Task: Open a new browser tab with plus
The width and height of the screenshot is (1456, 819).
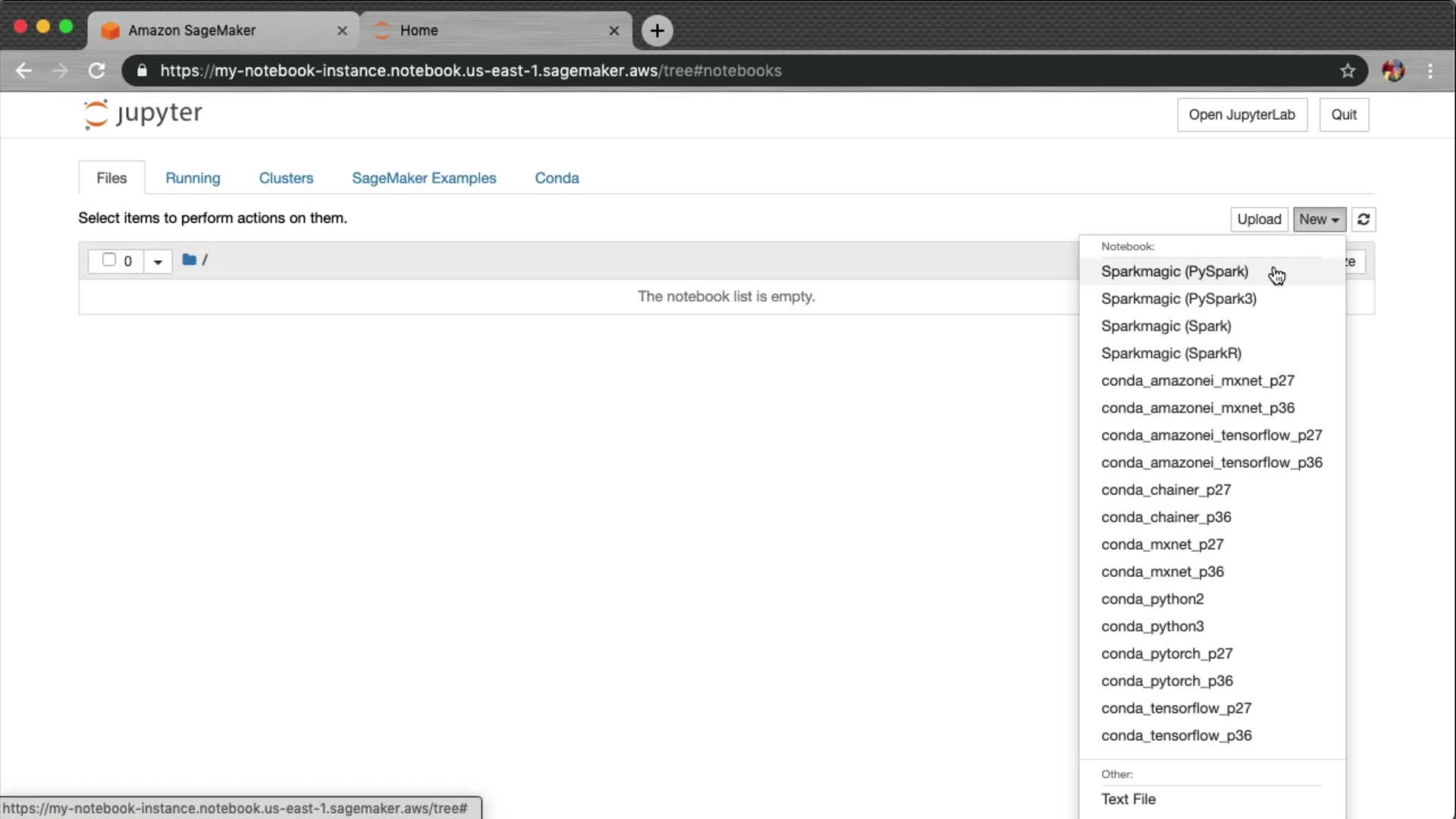Action: (x=657, y=30)
